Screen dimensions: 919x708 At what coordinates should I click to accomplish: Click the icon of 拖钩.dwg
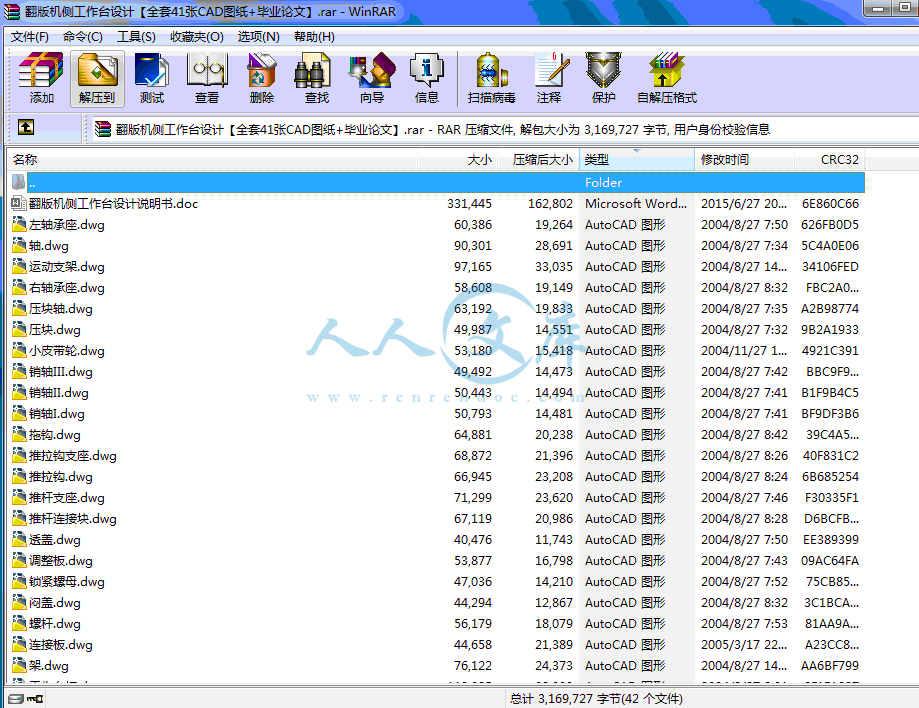pyautogui.click(x=19, y=434)
